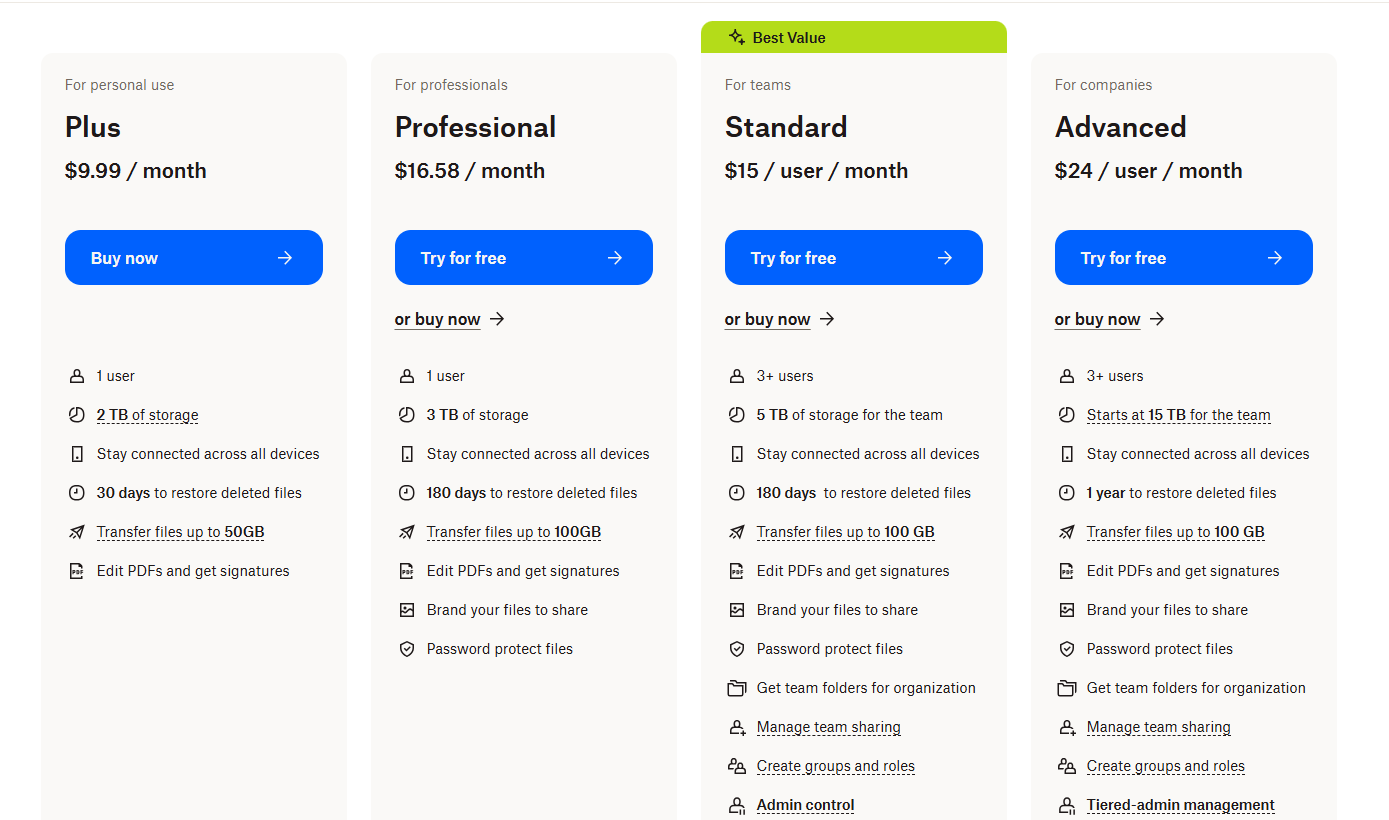Click 'Transfer files up to 100 GB' in Advanced
The width and height of the screenshot is (1389, 820).
coord(1176,532)
